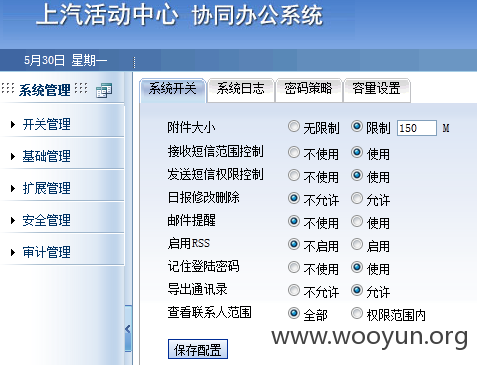The image size is (477, 365).
Task: Switch to the 系统日志 tab
Action: [x=240, y=90]
